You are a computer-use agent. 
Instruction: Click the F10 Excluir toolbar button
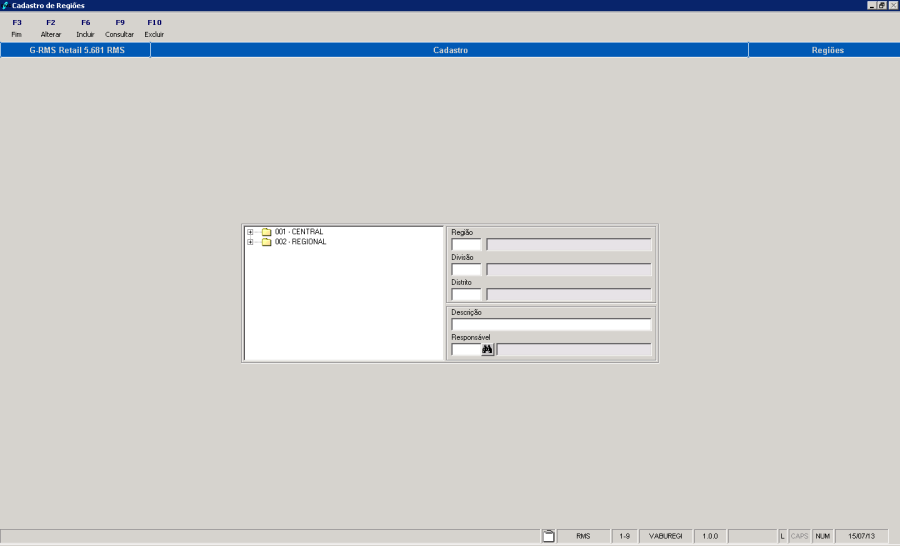pos(154,28)
